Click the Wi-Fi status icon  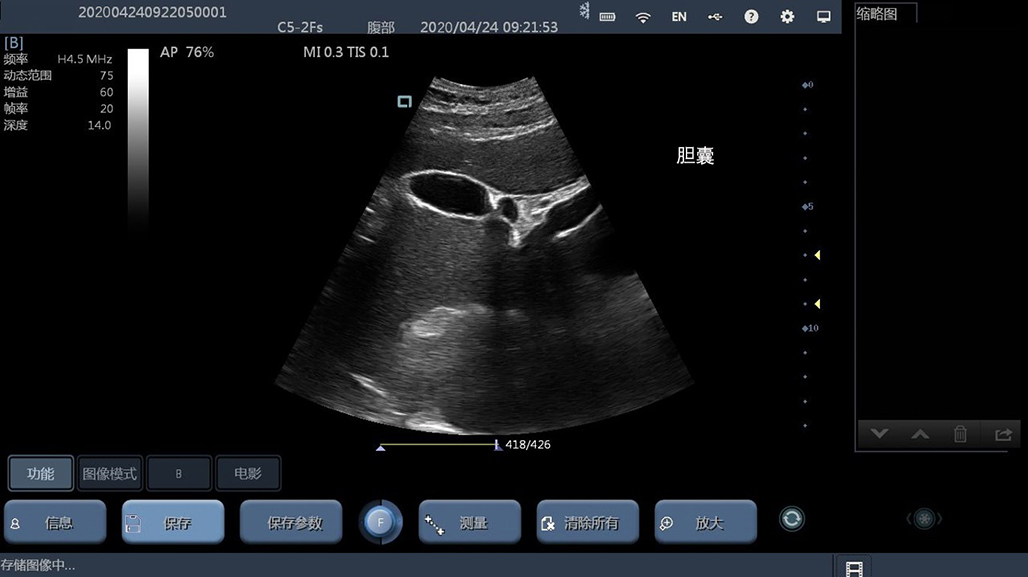[643, 17]
